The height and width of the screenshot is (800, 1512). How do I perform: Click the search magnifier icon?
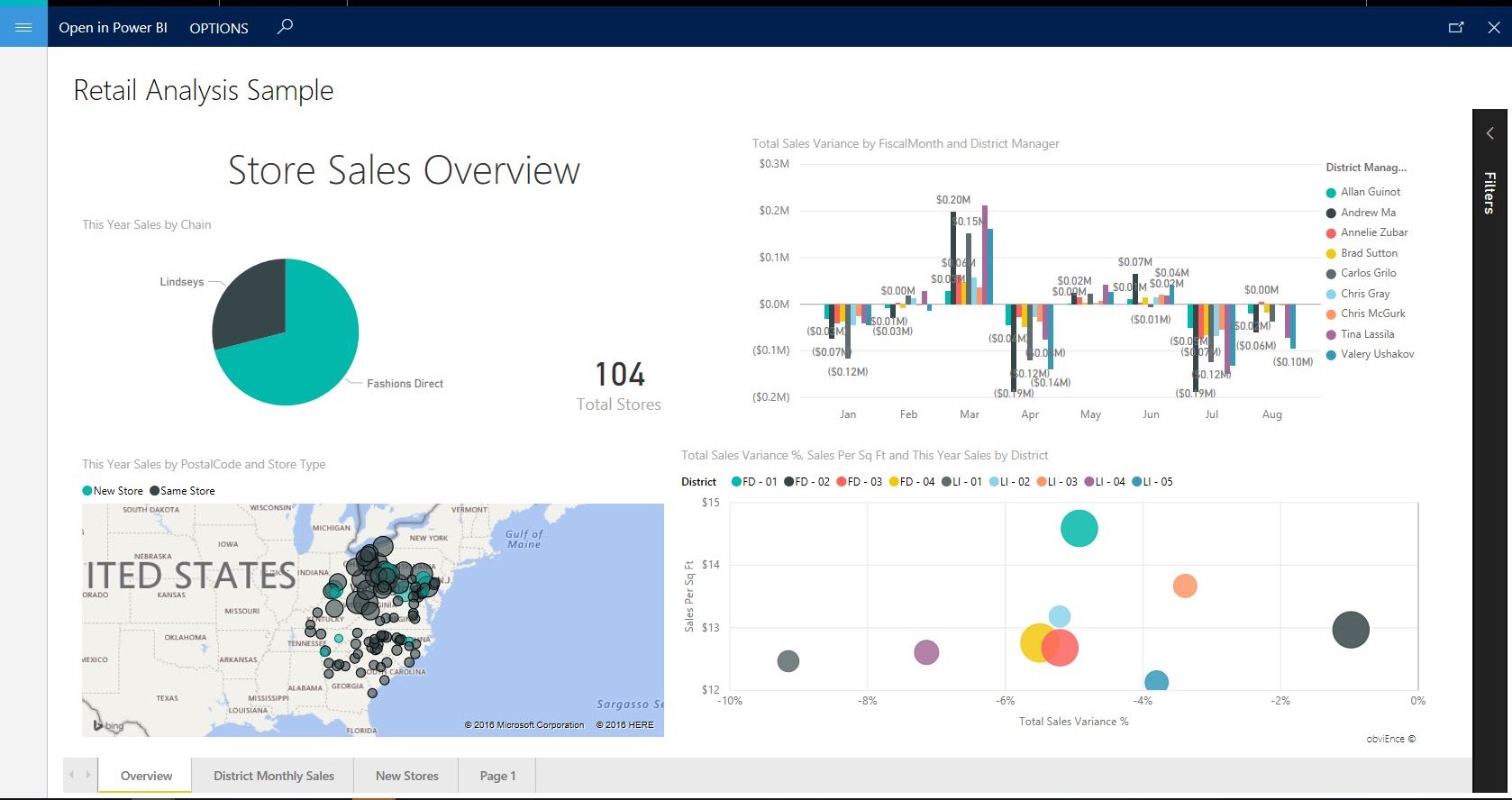285,27
